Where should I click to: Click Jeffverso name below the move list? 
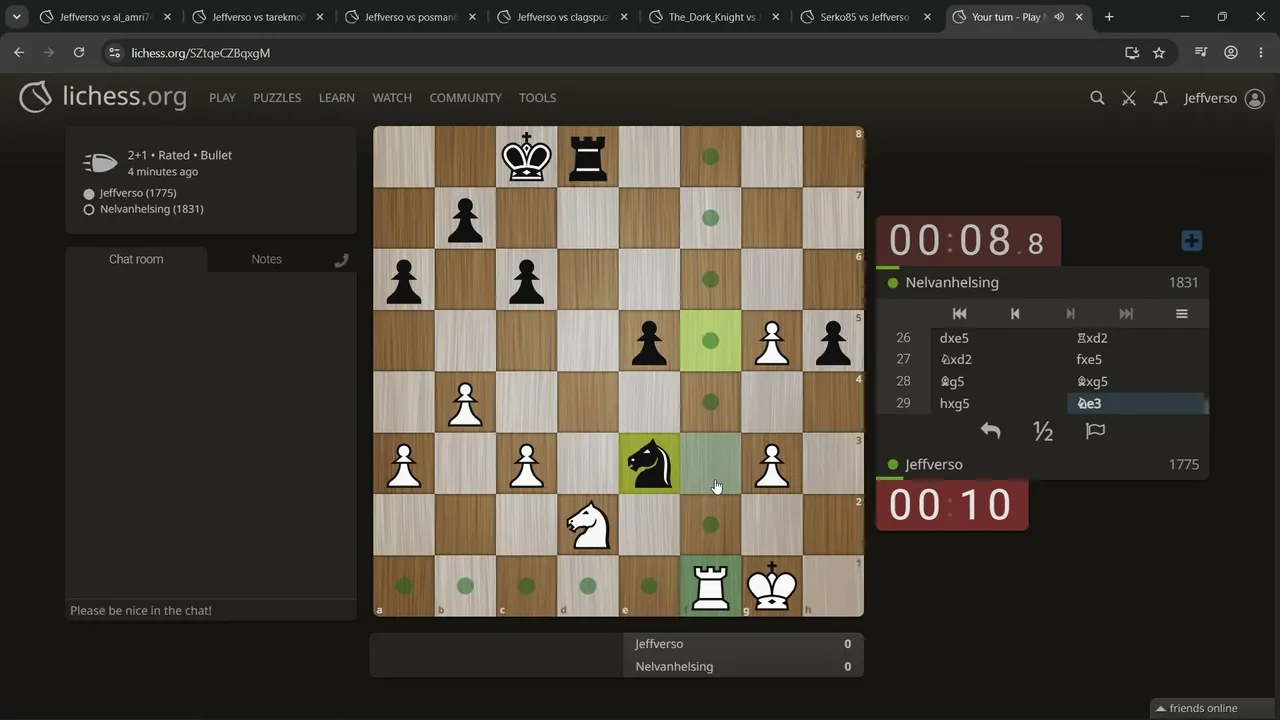(934, 465)
